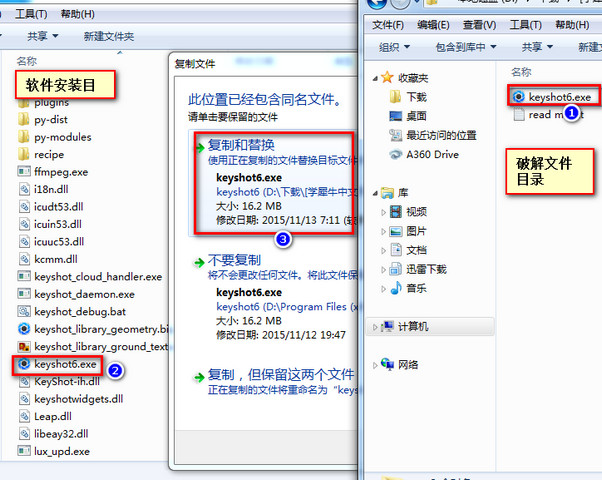Click the A360 Drive icon
Viewport: 602px width, 480px height.
[395, 154]
